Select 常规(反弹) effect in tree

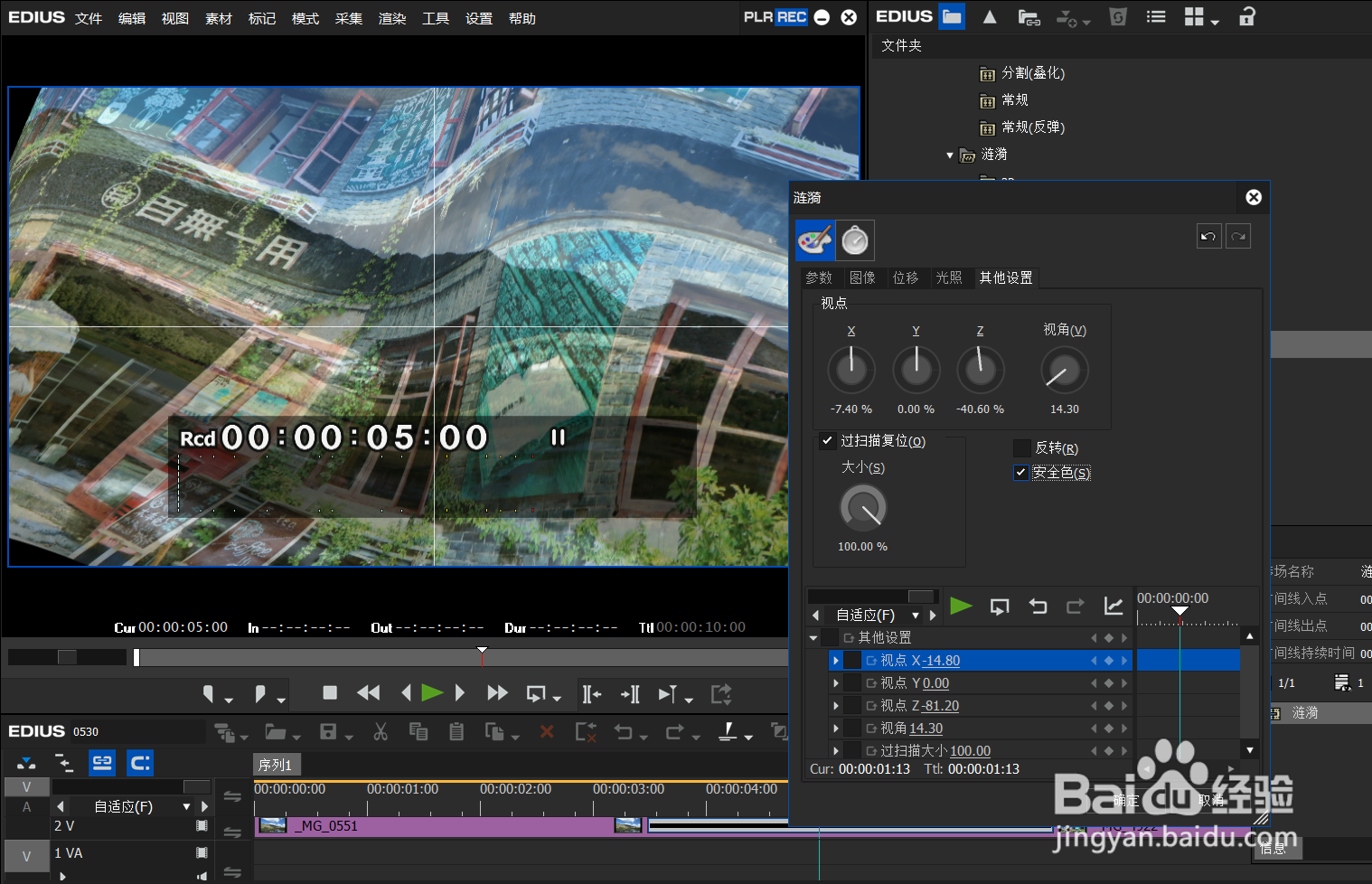point(1033,127)
